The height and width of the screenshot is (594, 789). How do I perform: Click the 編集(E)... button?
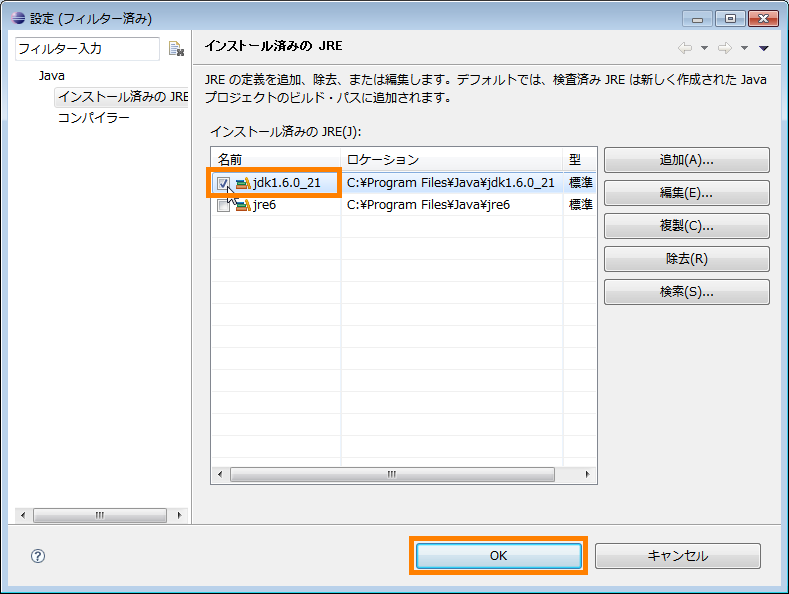[687, 193]
